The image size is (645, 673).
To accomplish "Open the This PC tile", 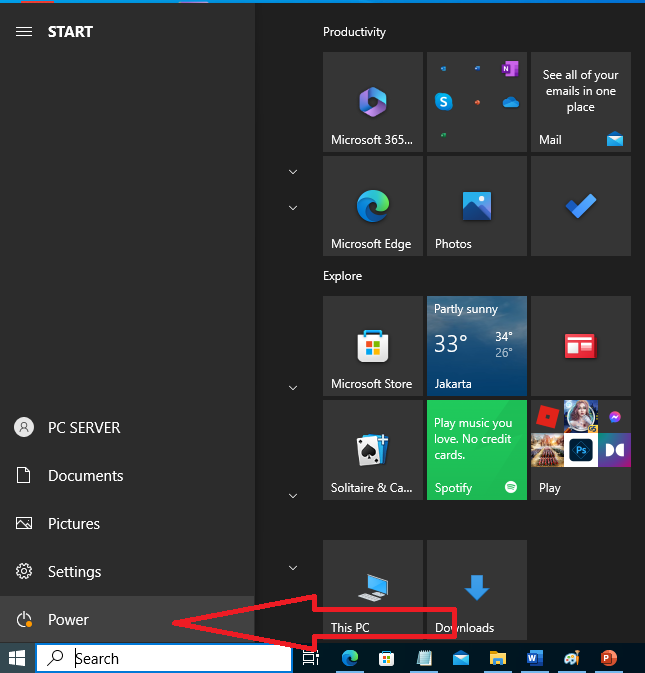I will coord(372,590).
